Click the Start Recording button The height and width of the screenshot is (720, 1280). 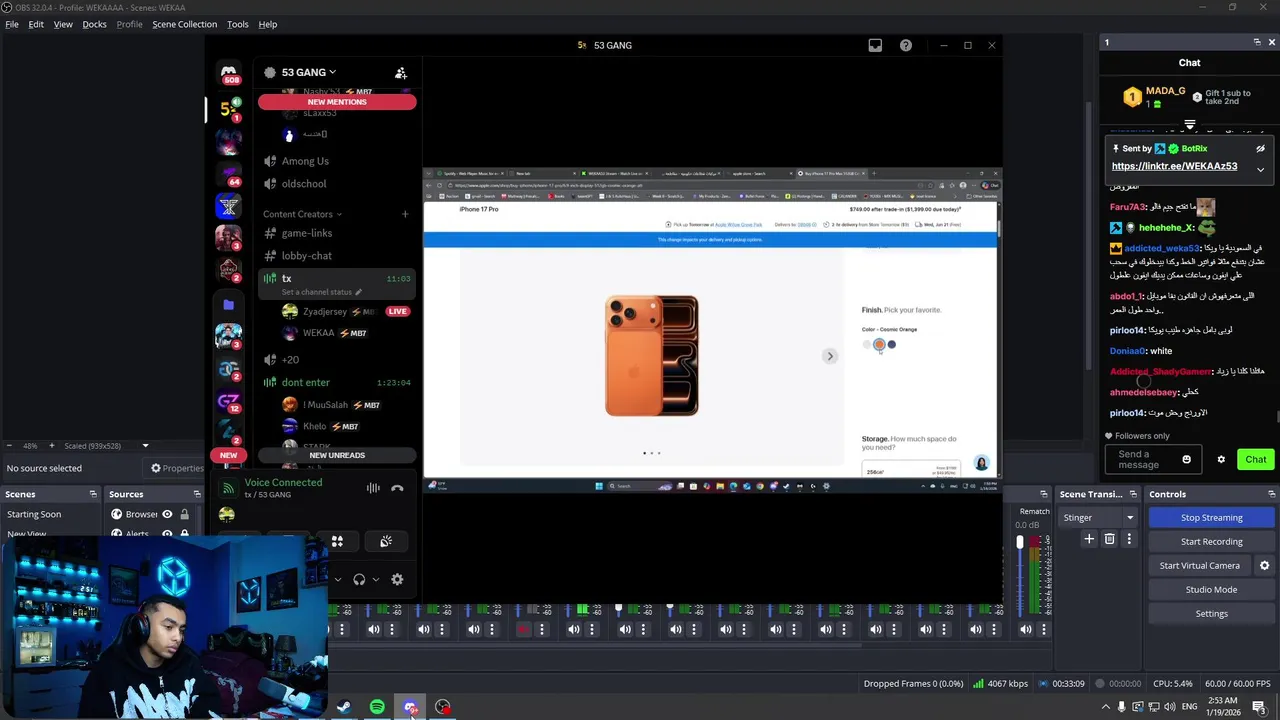pyautogui.click(x=1211, y=542)
